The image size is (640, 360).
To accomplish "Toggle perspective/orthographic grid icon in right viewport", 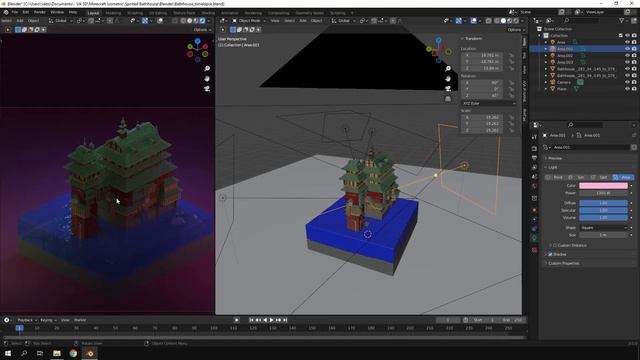I will click(x=448, y=99).
